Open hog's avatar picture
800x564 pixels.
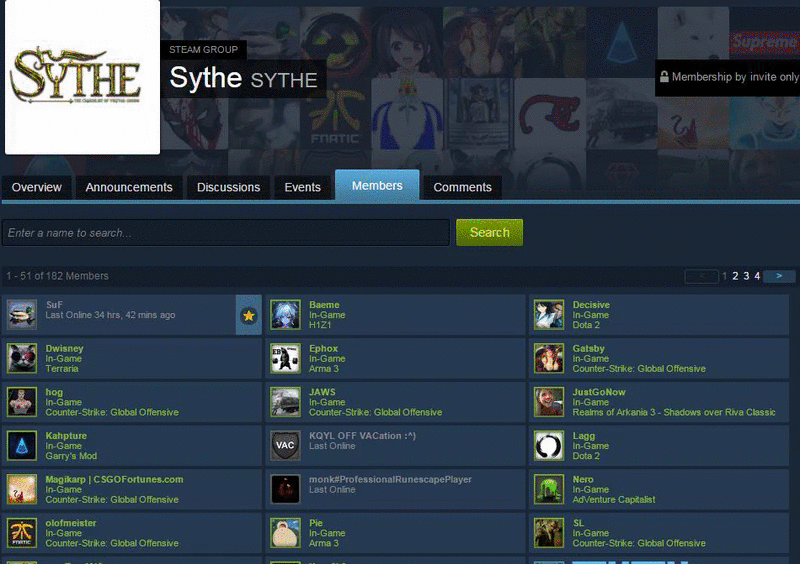(x=21, y=402)
